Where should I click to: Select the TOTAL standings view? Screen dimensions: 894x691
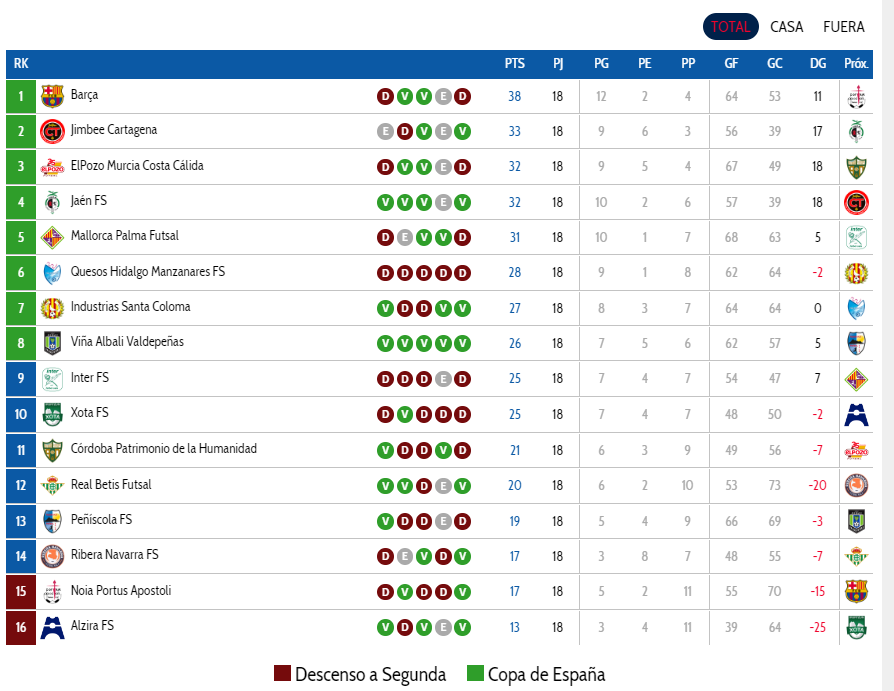pos(730,27)
